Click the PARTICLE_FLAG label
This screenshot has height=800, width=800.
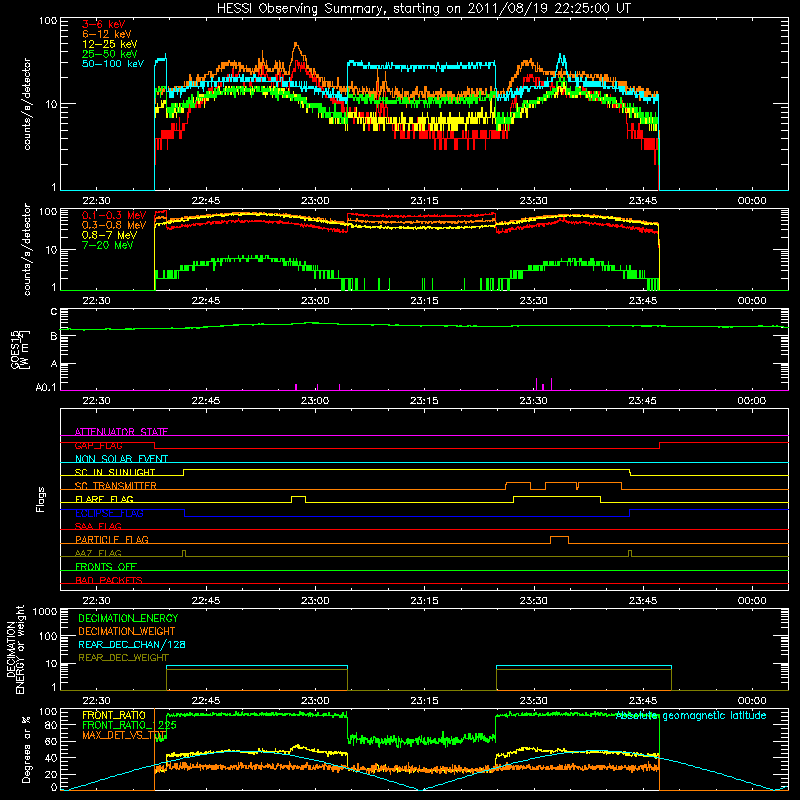pyautogui.click(x=112, y=539)
